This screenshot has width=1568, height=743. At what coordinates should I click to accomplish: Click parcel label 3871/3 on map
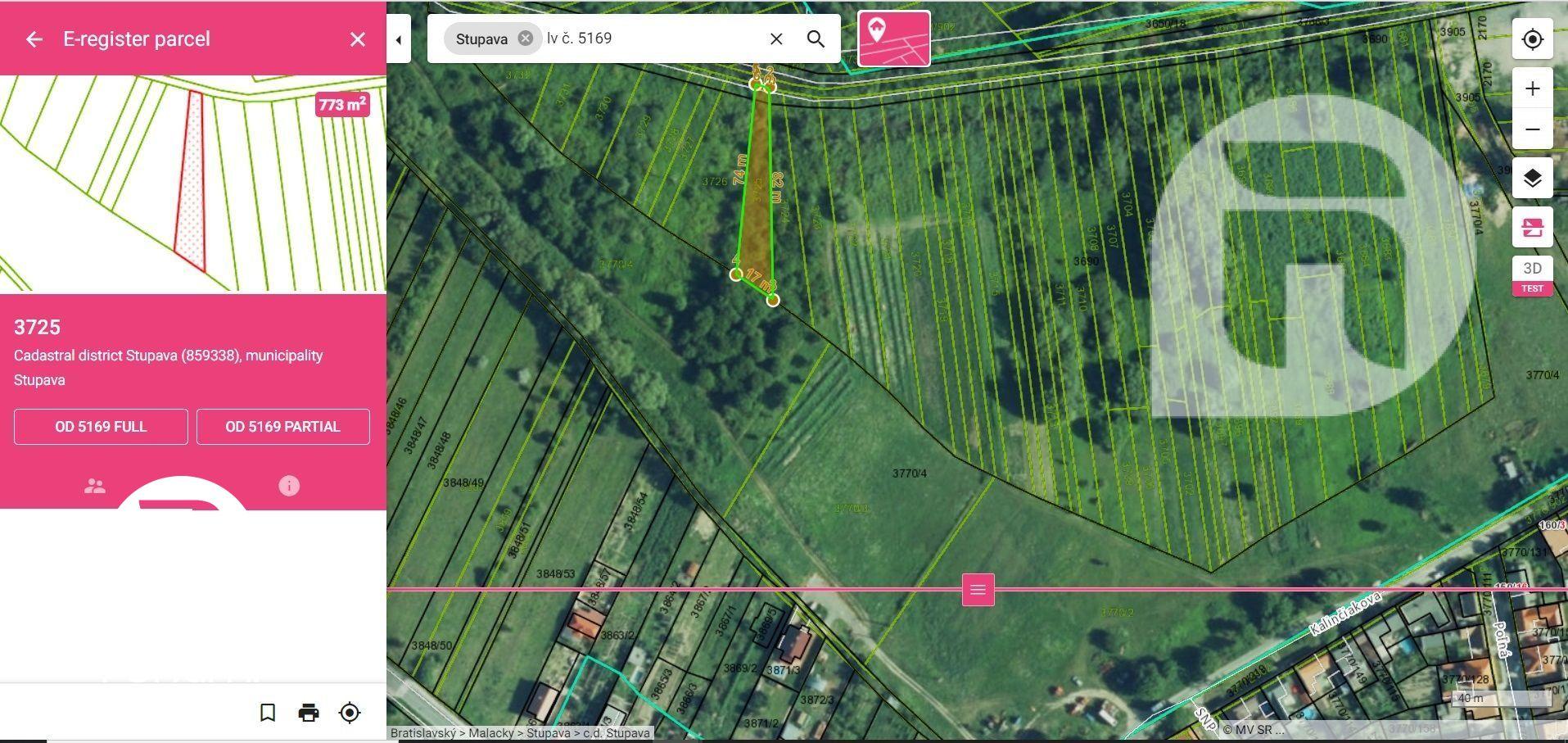click(x=783, y=670)
